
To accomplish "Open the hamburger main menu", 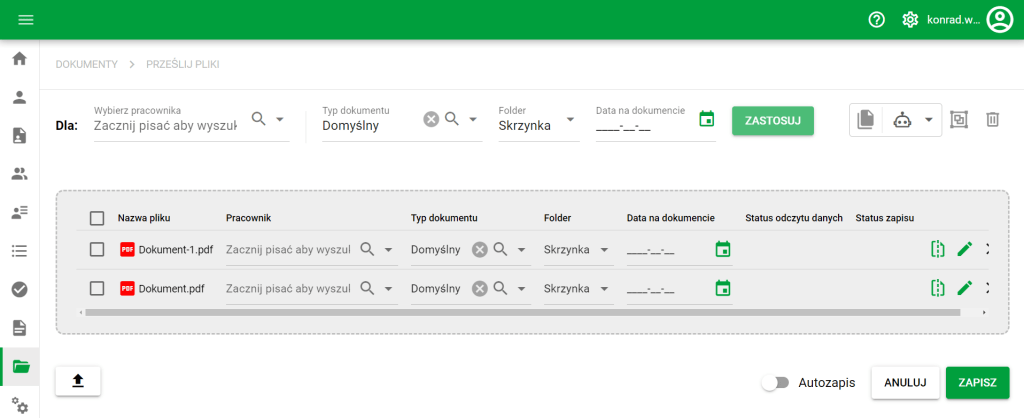I will (x=25, y=20).
